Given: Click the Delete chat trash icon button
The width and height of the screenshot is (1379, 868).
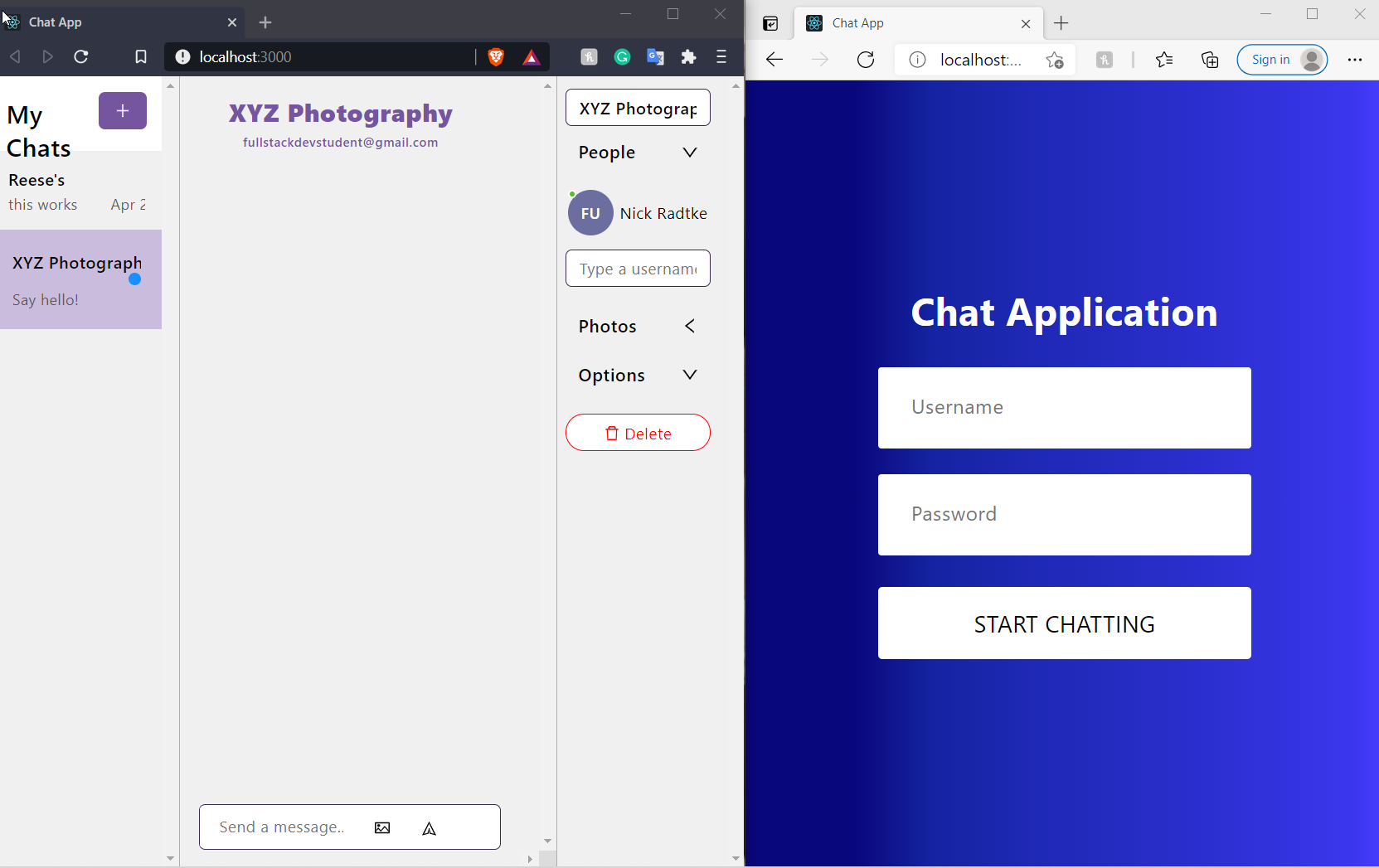Looking at the screenshot, I should tap(612, 433).
